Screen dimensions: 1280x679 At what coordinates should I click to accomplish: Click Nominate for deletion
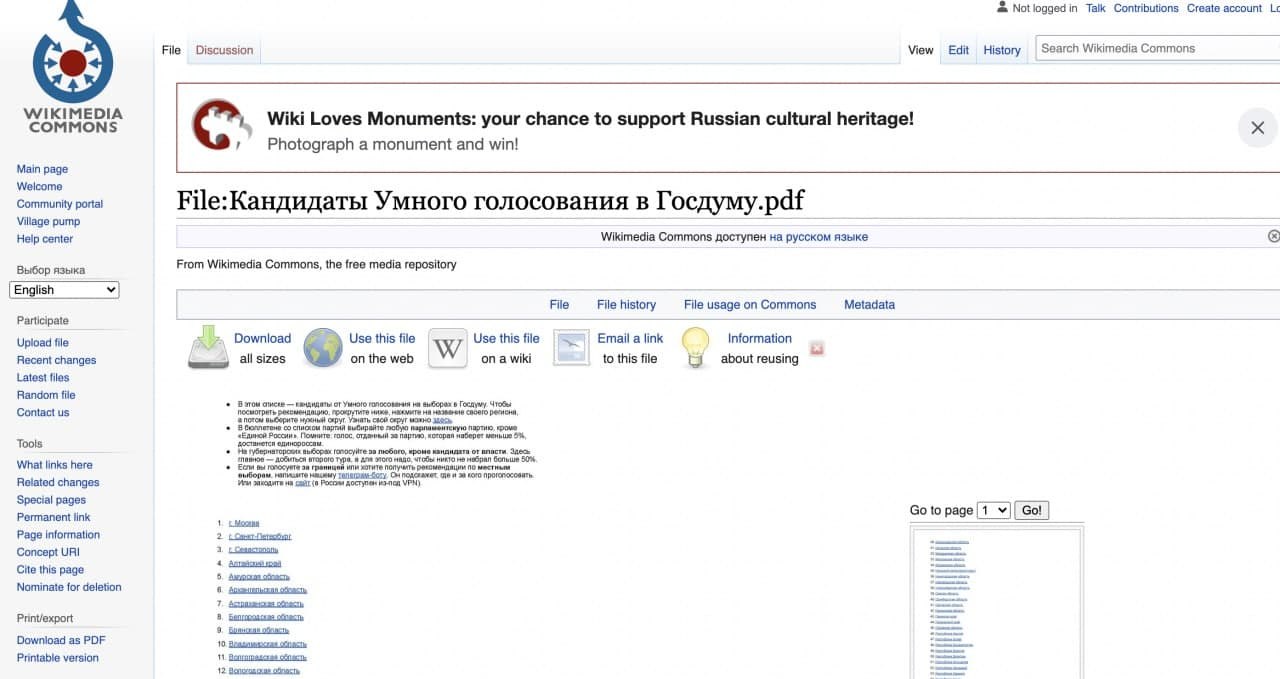tap(69, 587)
